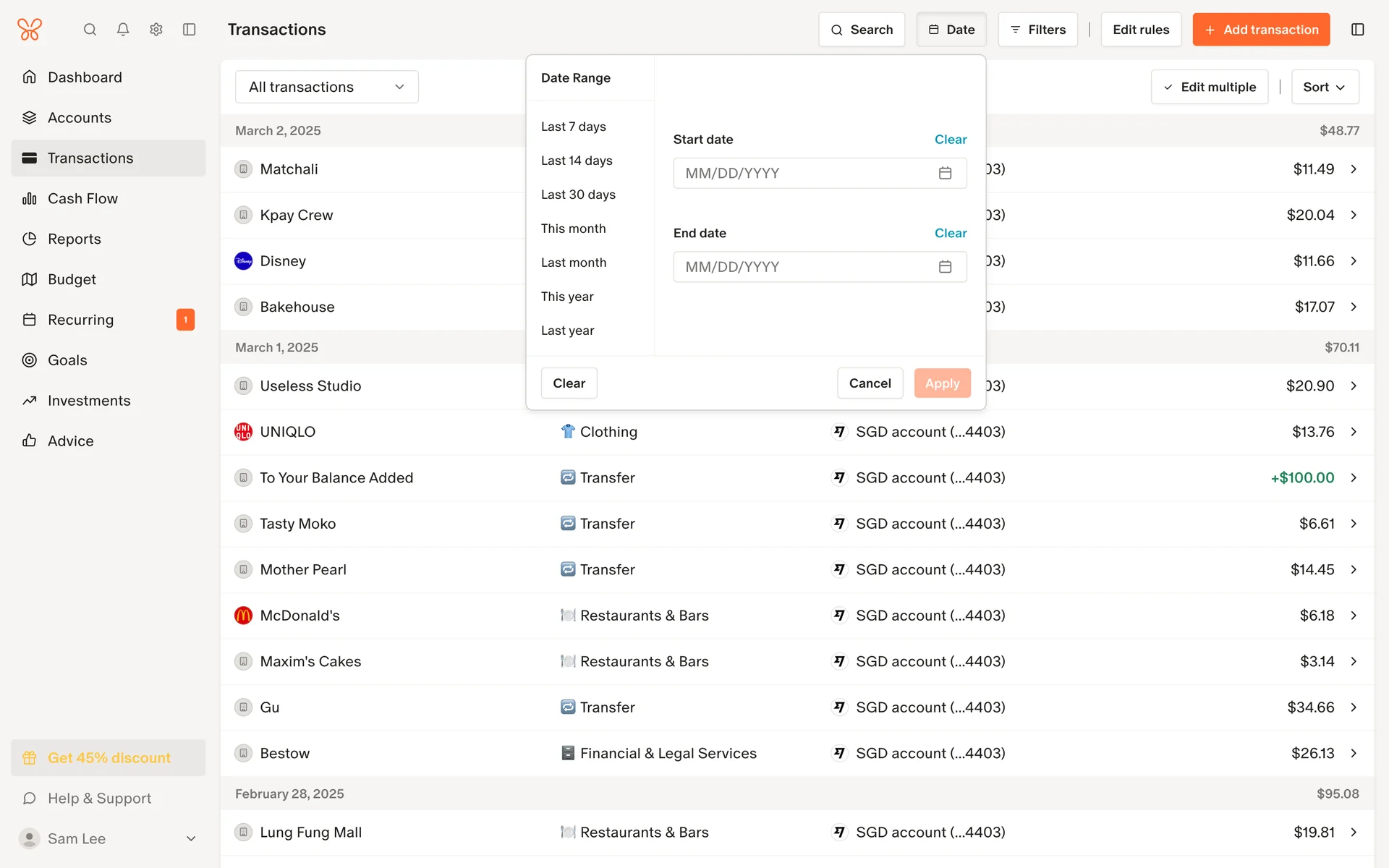Image resolution: width=1389 pixels, height=868 pixels.
Task: Expand the All transactions dropdown
Action: click(326, 87)
